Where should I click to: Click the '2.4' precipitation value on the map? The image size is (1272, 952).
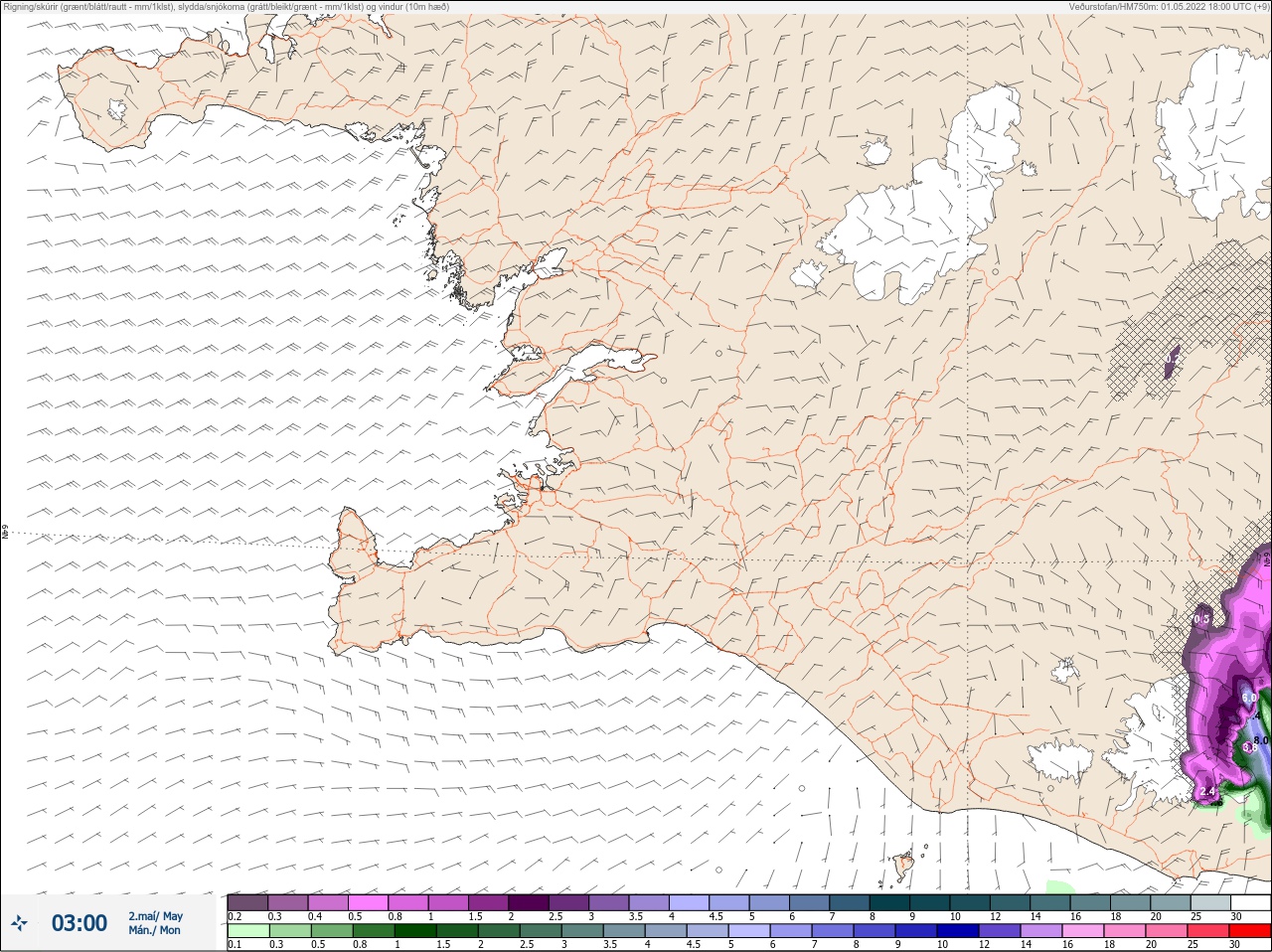1208,791
